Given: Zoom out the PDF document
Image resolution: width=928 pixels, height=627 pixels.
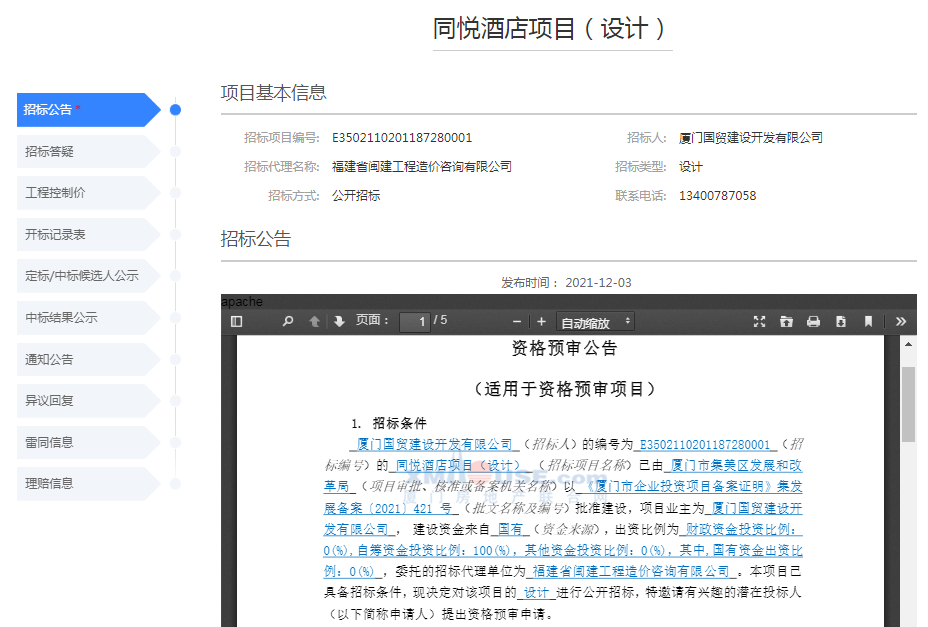Looking at the screenshot, I should click(x=517, y=321).
